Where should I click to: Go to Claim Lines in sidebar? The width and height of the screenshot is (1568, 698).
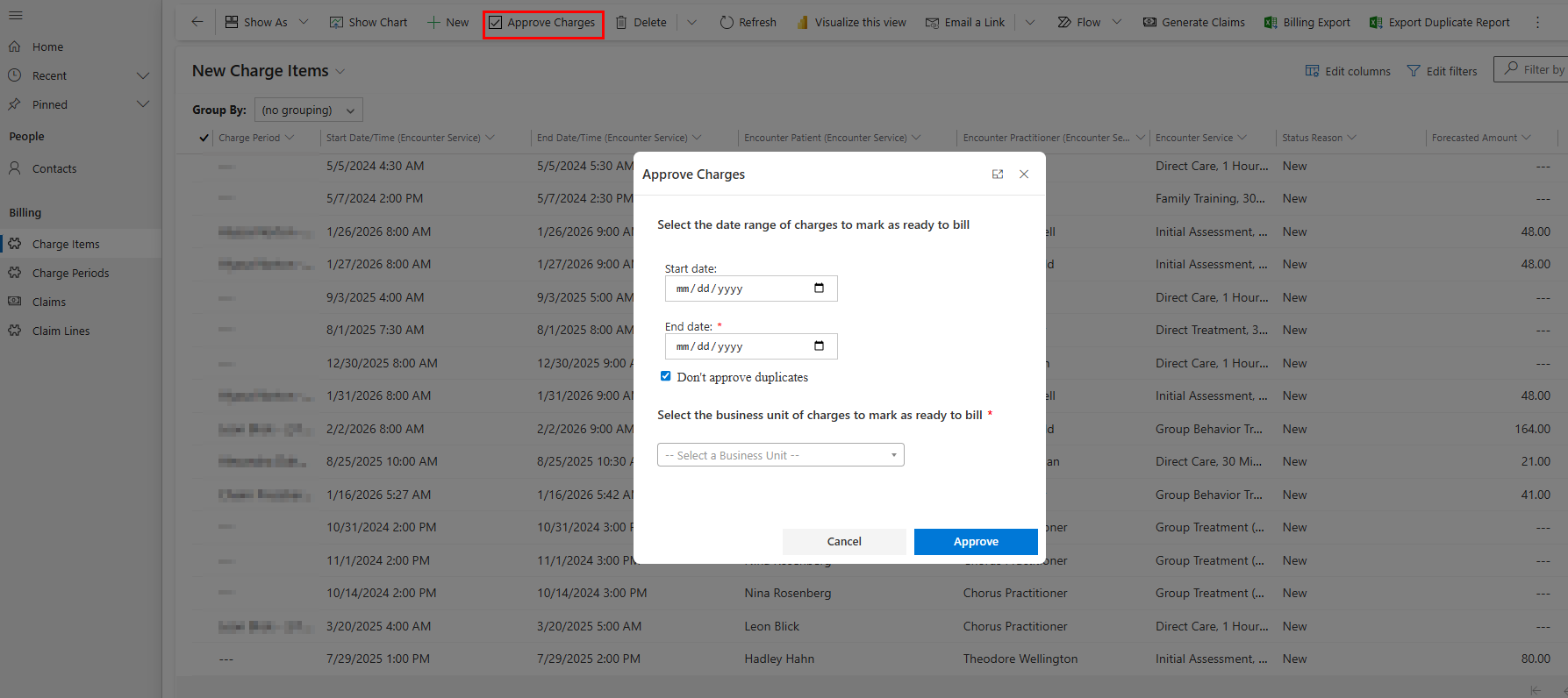(61, 331)
